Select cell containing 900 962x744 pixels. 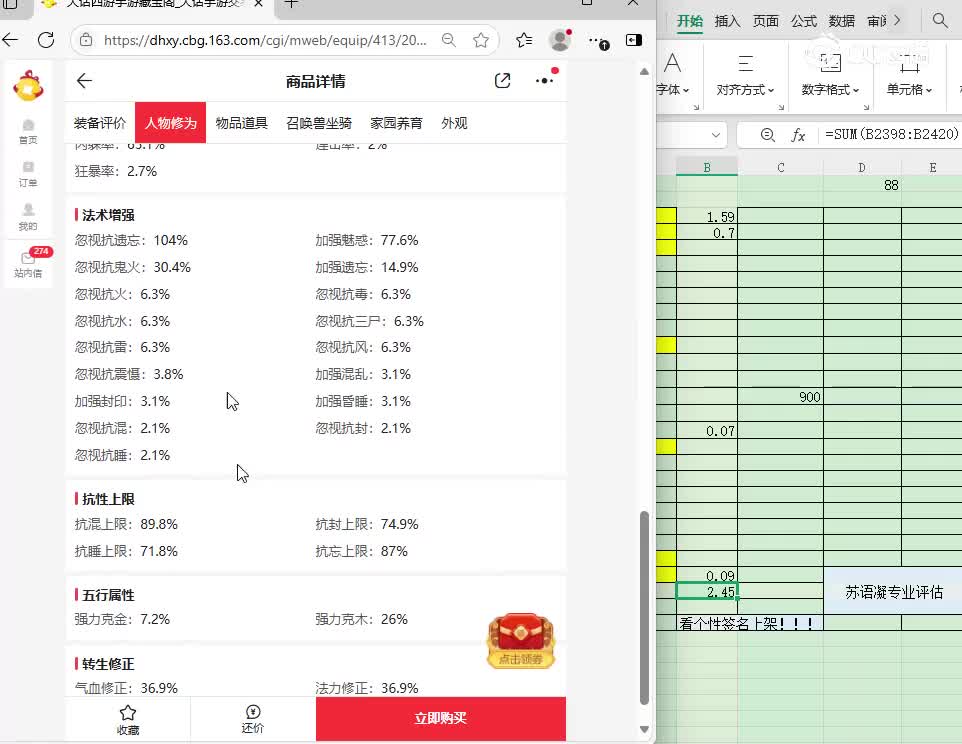click(x=780, y=397)
